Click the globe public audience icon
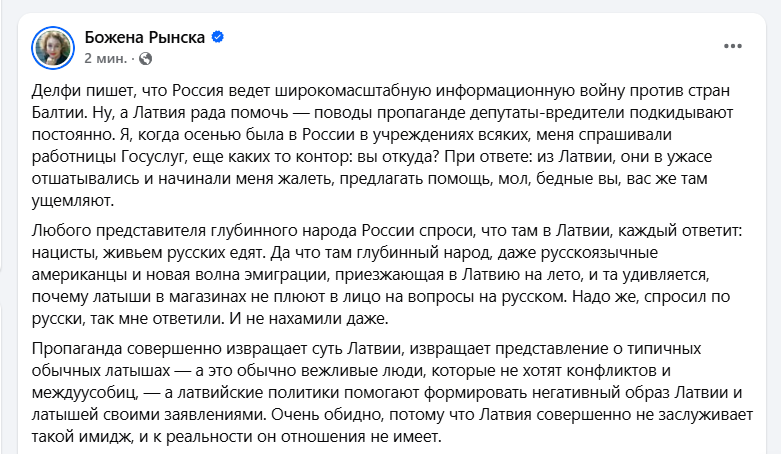Image resolution: width=781 pixels, height=454 pixels. coord(144,59)
